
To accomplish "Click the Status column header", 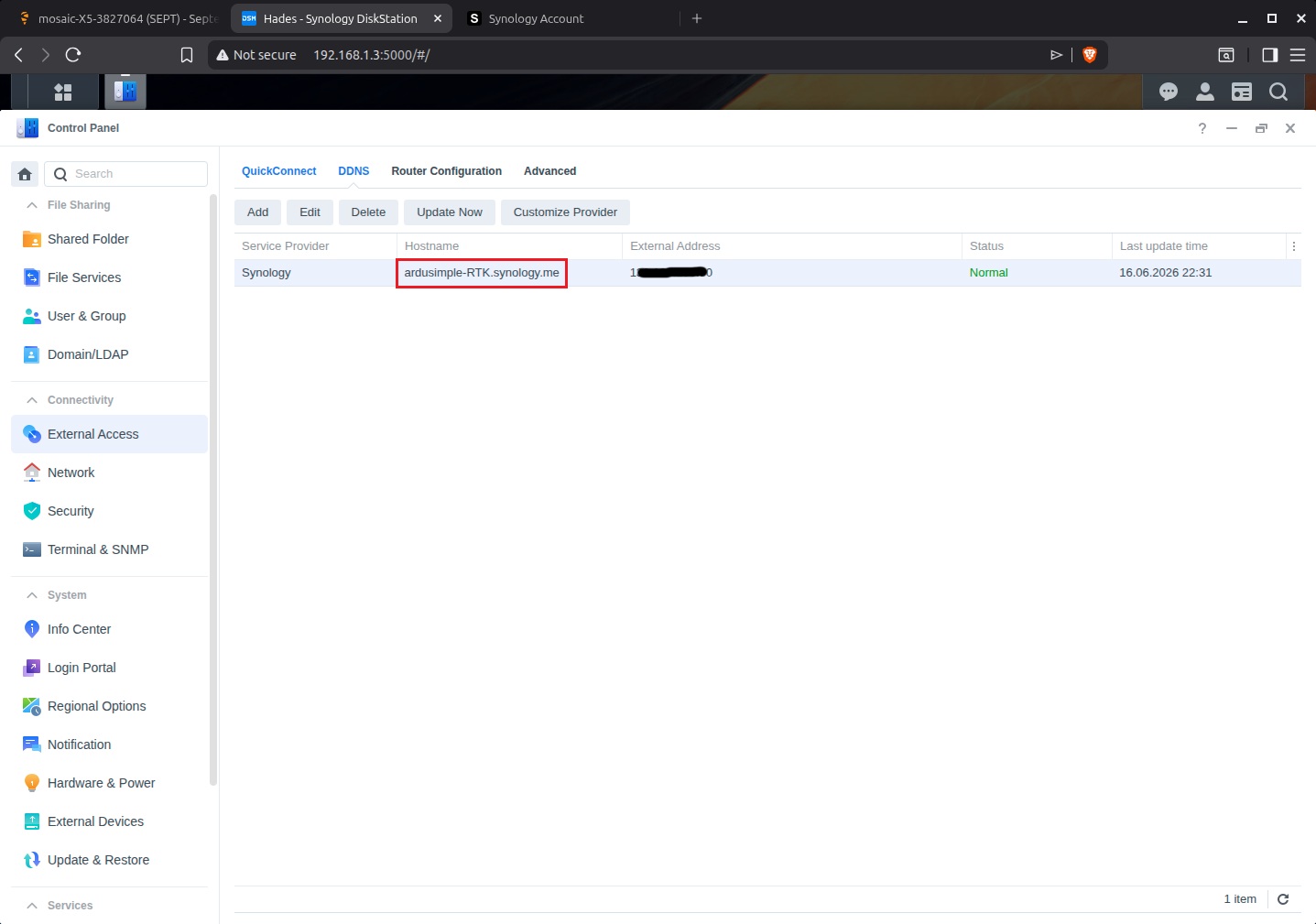I will pyautogui.click(x=1037, y=246).
